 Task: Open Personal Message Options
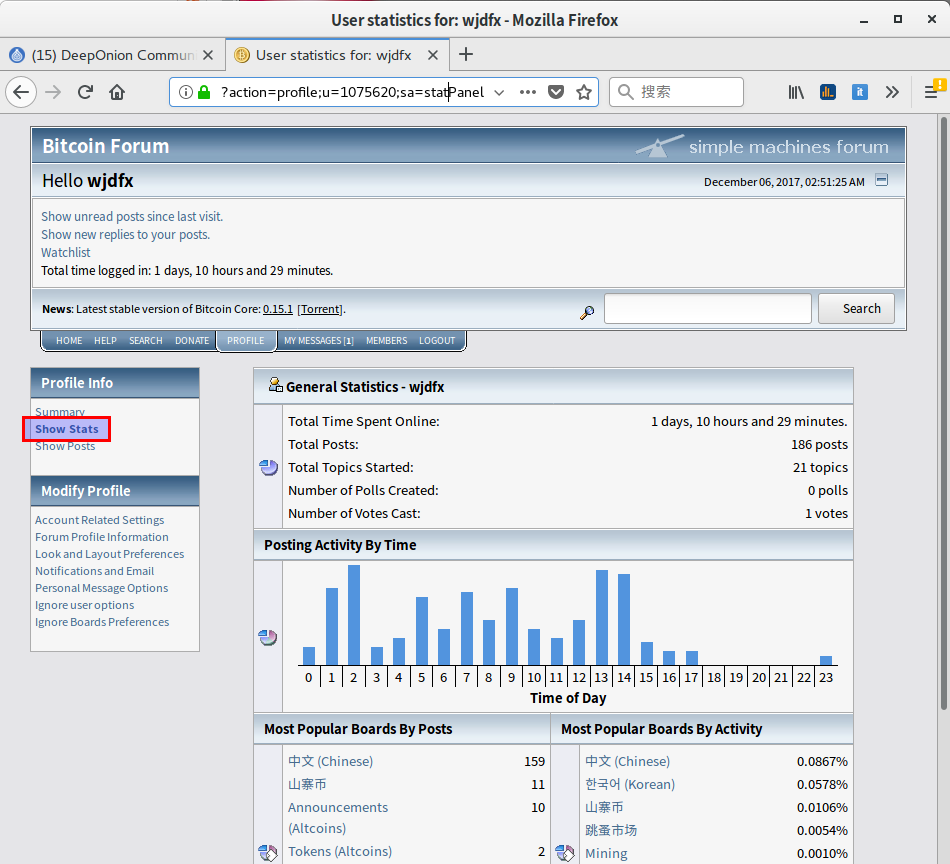tap(102, 588)
